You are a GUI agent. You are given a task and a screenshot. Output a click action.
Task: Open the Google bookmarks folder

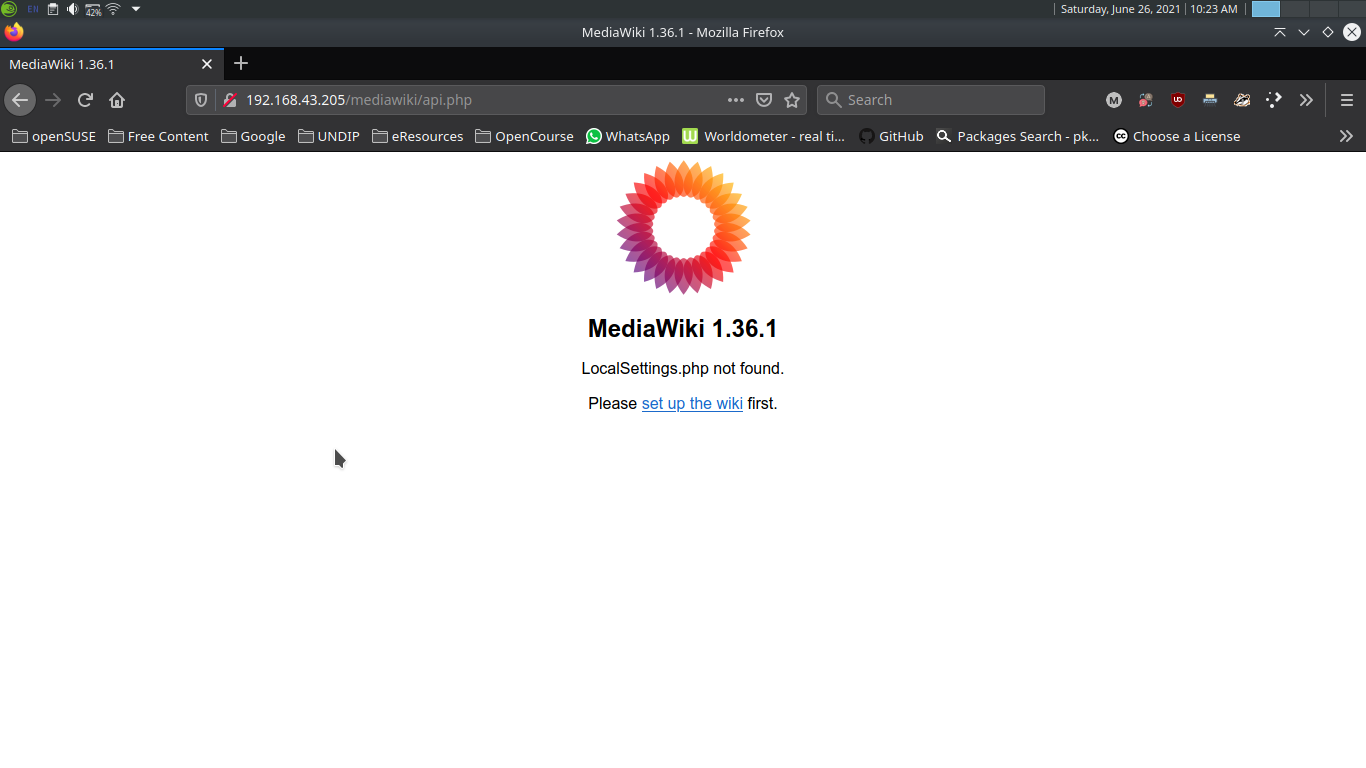point(253,136)
